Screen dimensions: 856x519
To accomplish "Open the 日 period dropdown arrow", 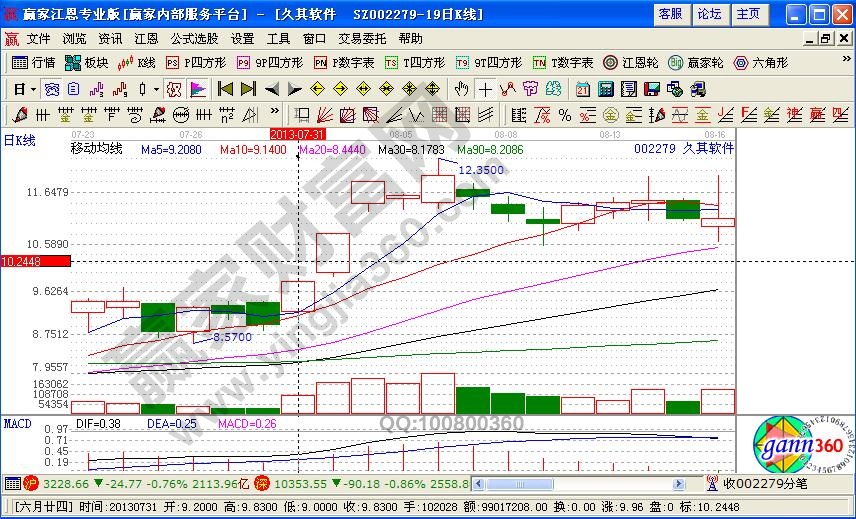I will 33,89.
